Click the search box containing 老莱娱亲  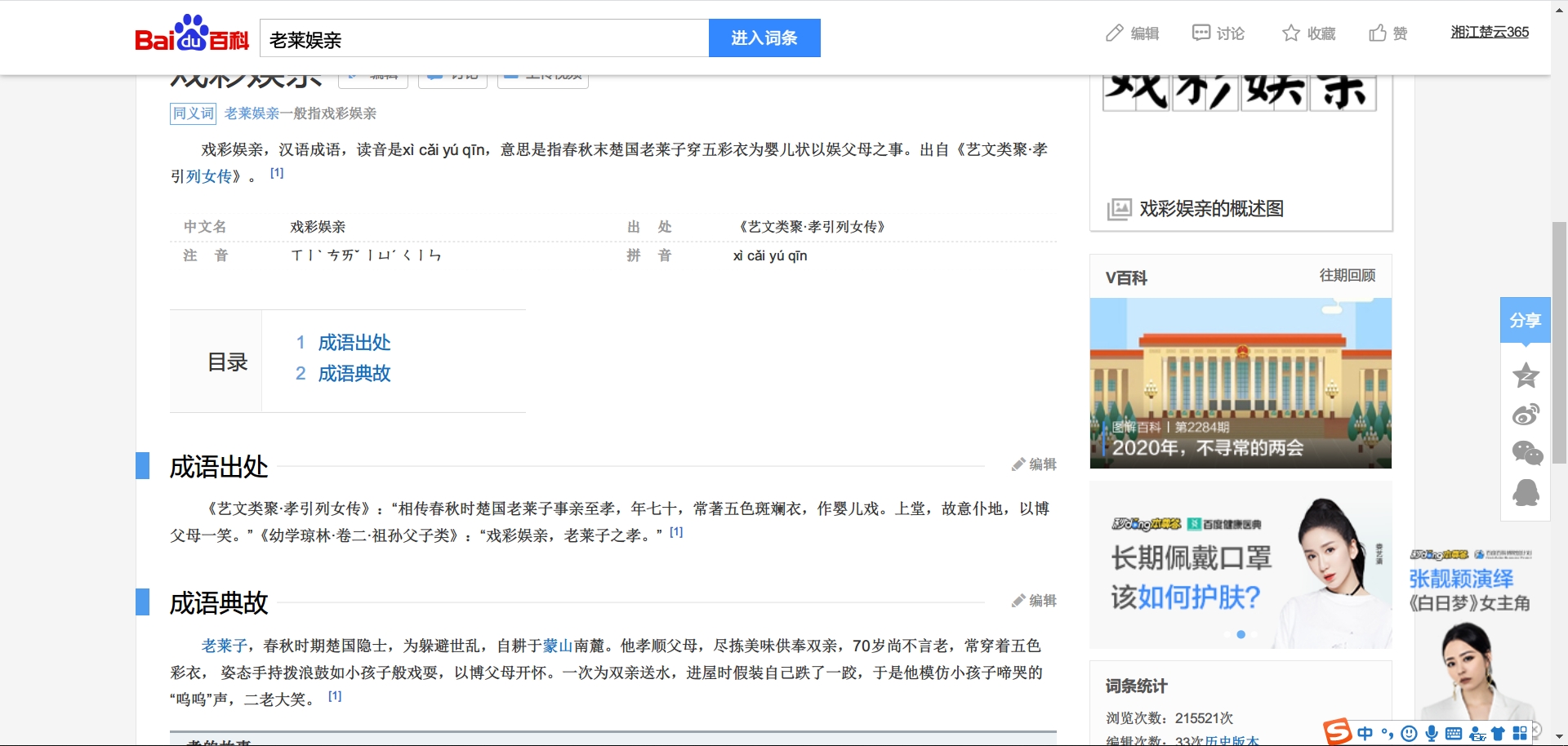pyautogui.click(x=483, y=39)
